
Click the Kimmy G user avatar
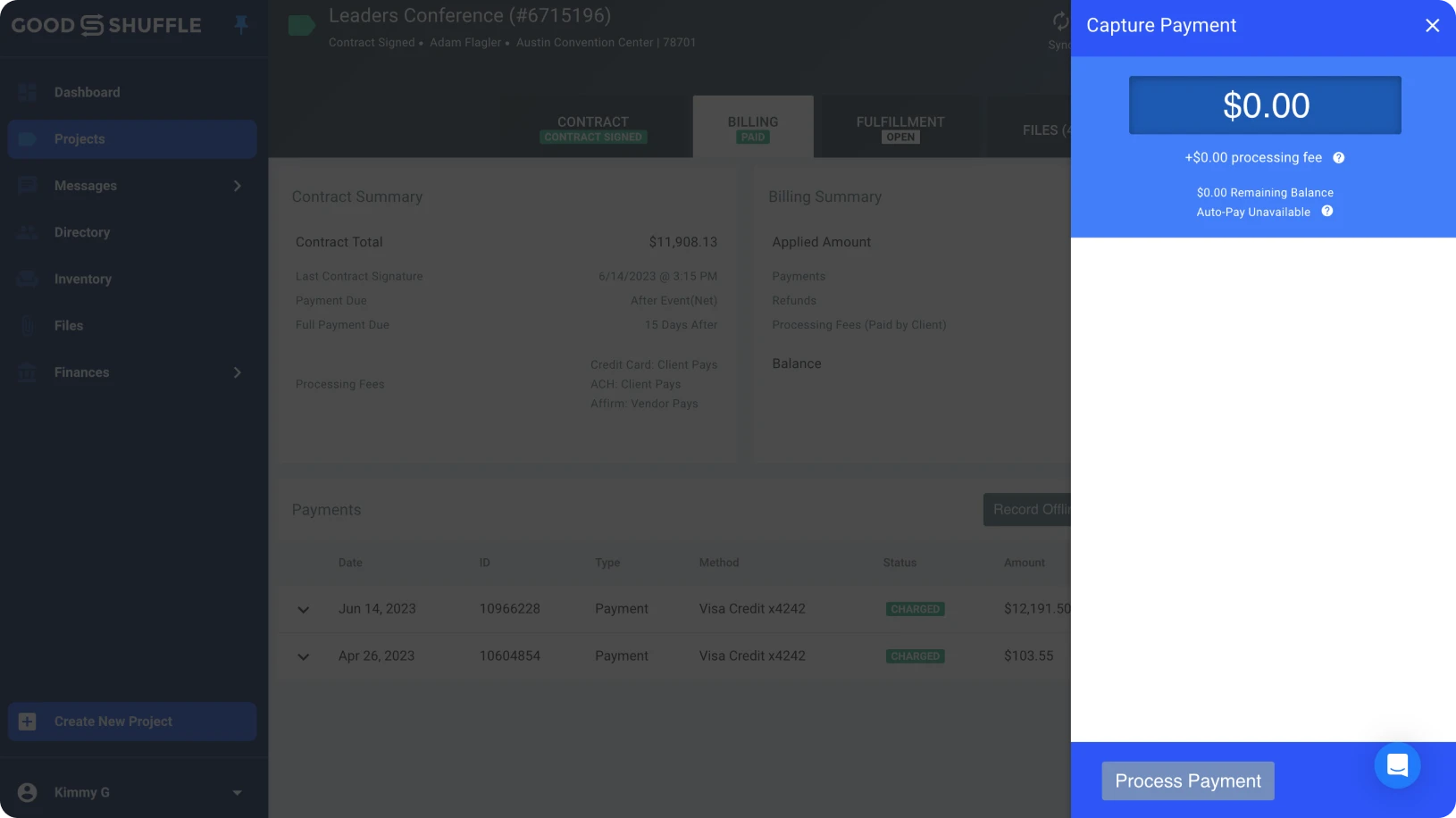28,792
